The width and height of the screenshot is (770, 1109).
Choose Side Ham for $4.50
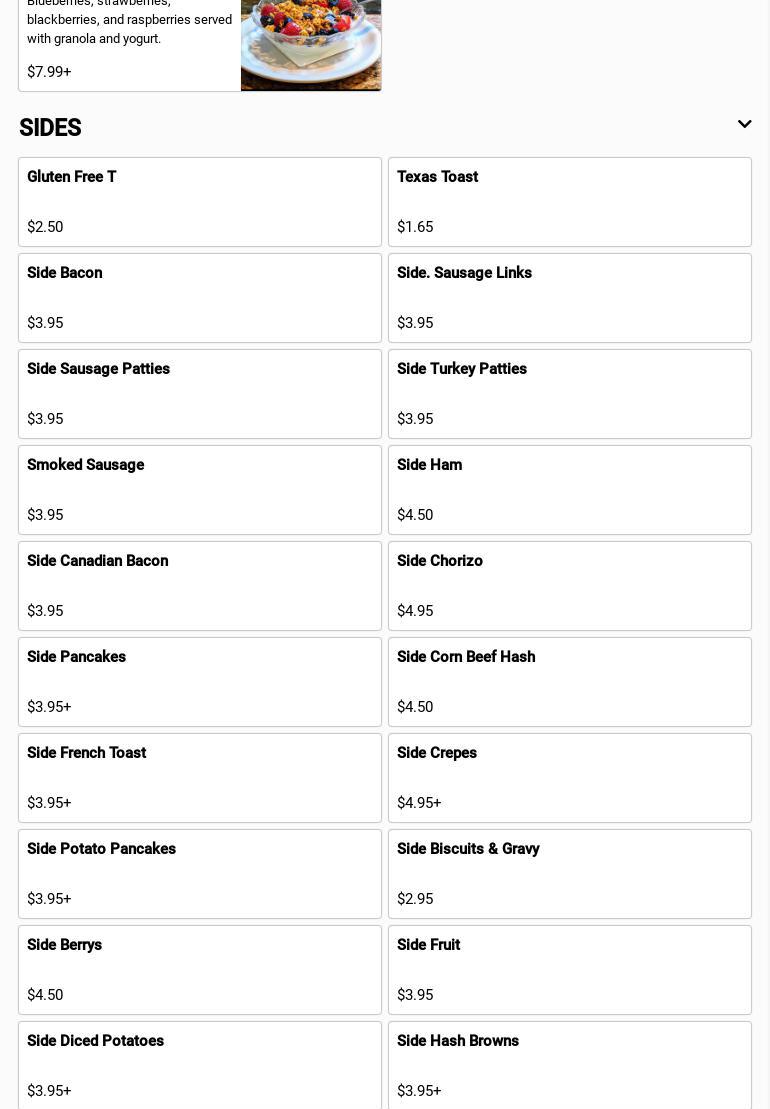(x=570, y=490)
